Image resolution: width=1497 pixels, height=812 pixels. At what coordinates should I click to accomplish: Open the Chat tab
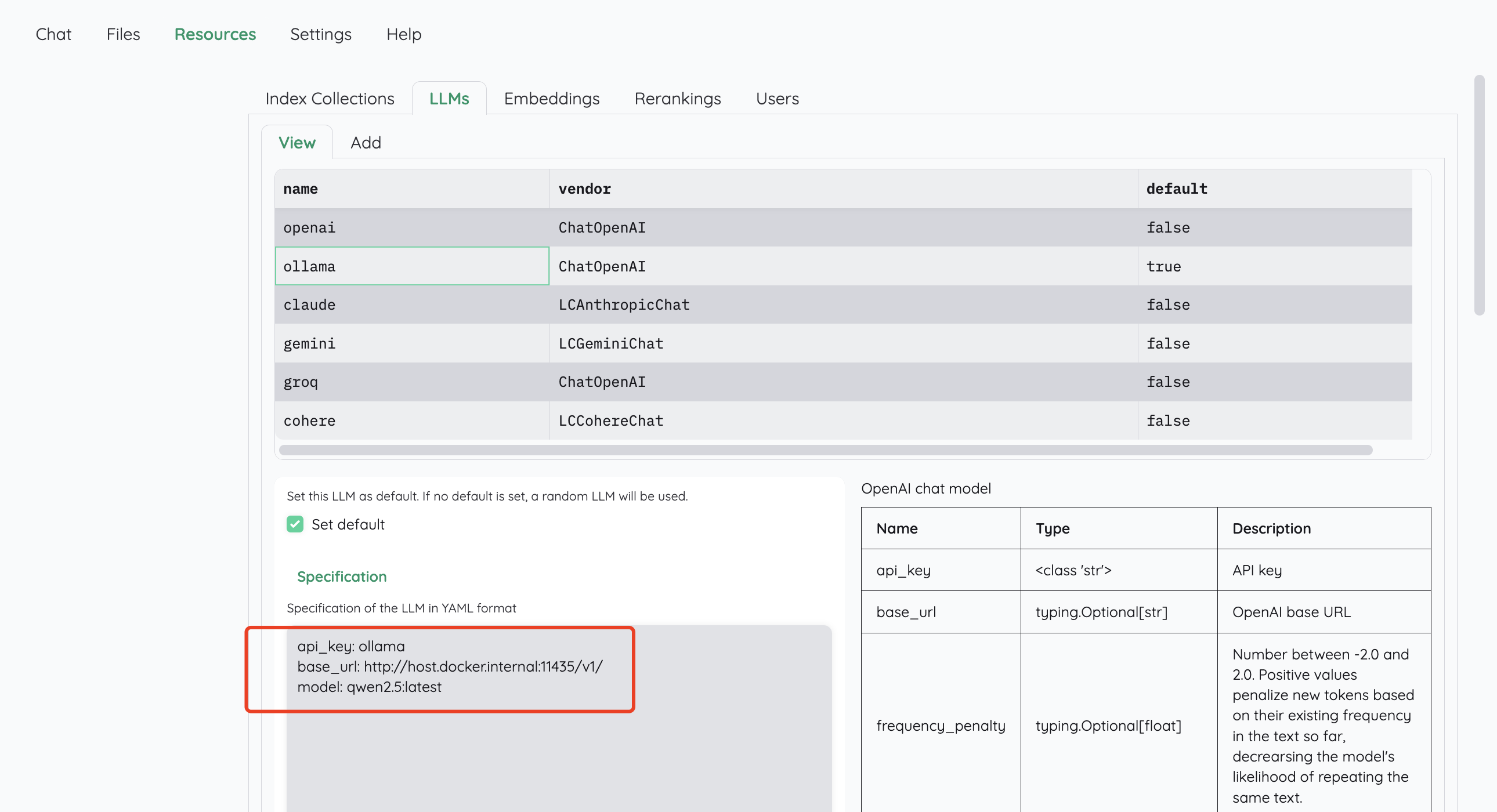coord(53,34)
